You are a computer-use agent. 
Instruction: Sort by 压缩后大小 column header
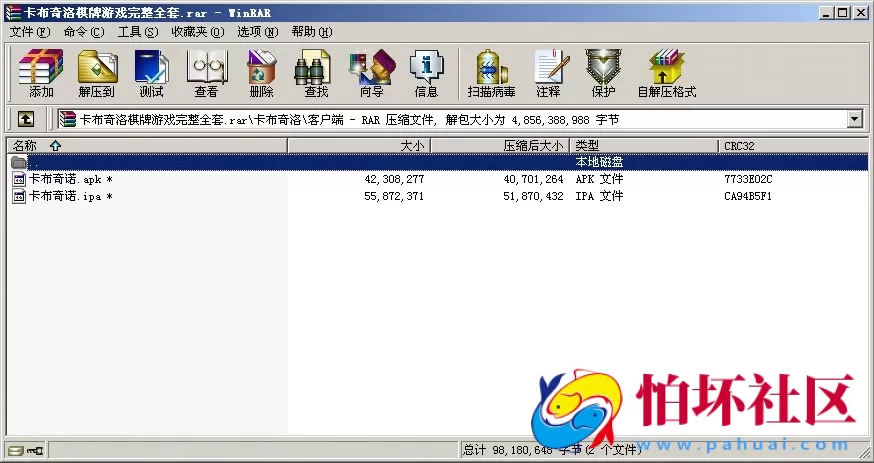click(500, 146)
